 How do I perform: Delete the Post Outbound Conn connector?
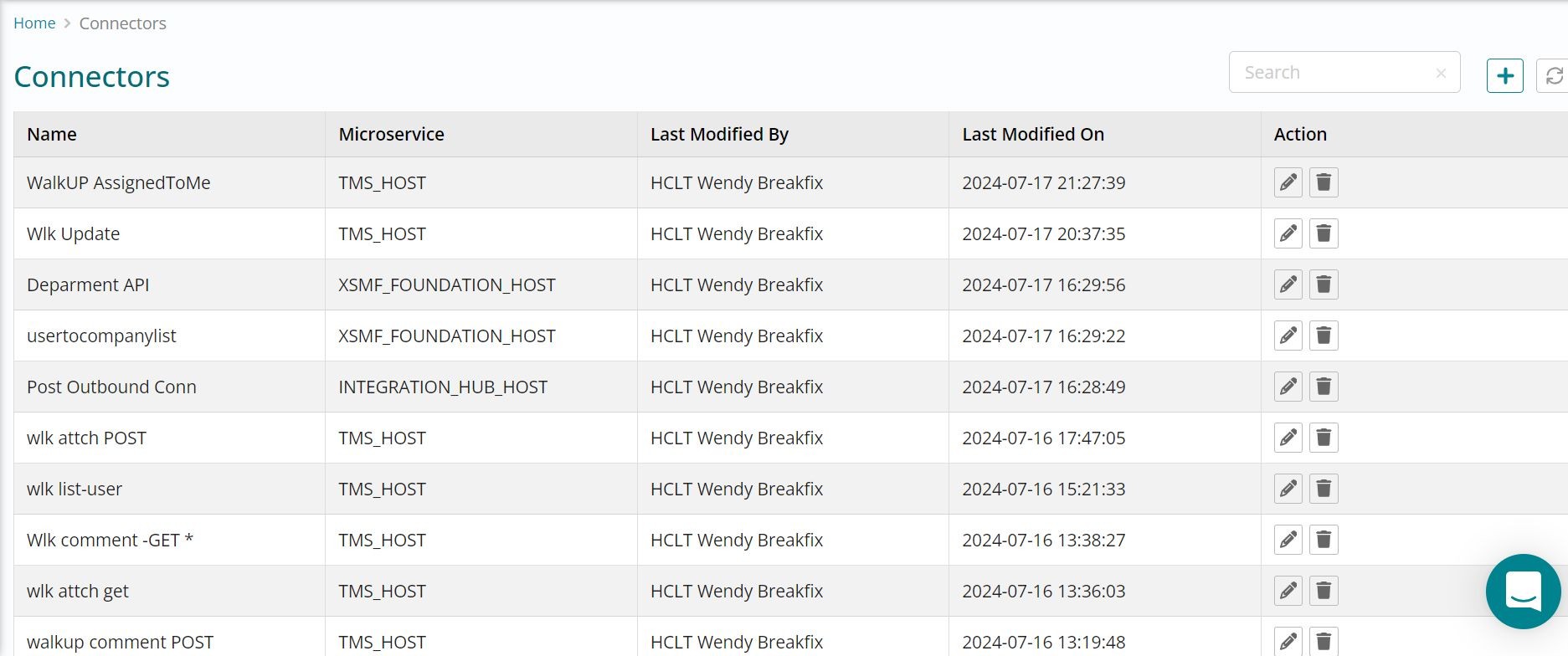click(1324, 387)
